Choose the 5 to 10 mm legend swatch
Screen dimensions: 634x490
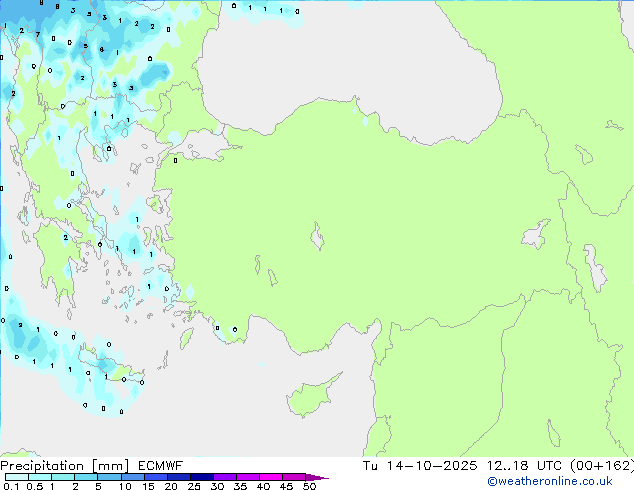109,477
